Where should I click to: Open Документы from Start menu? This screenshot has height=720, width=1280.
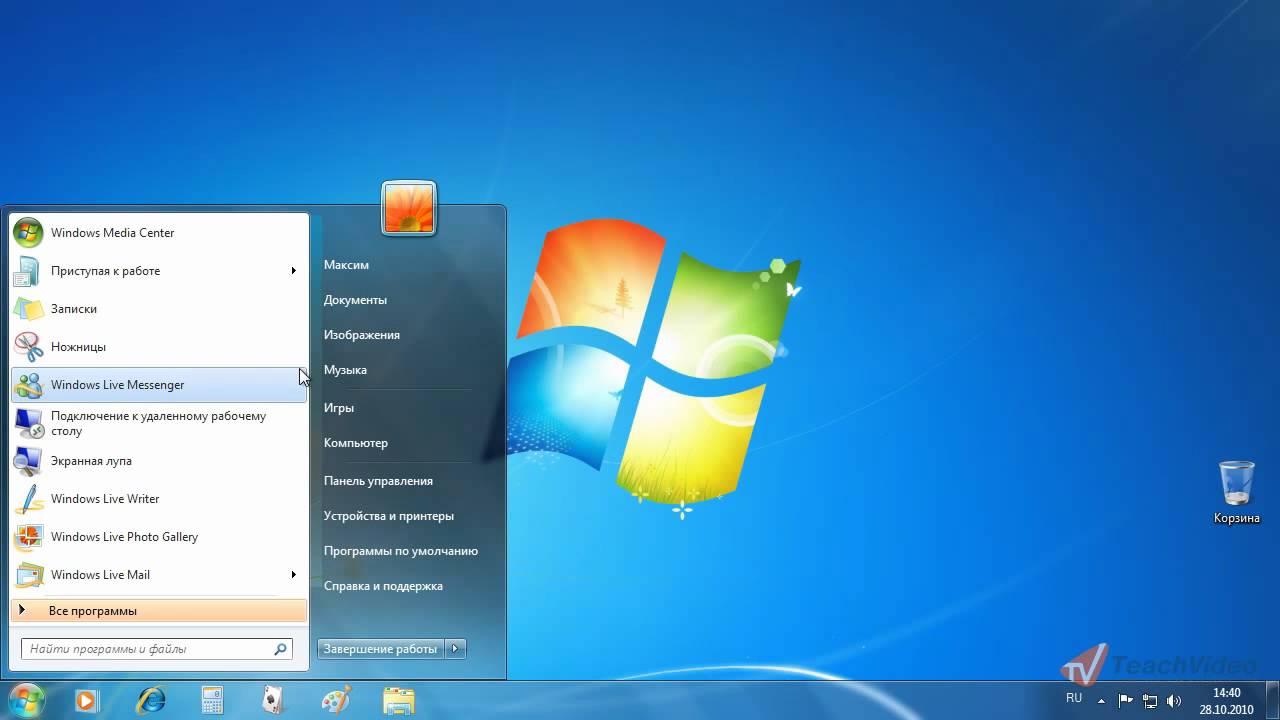(355, 300)
